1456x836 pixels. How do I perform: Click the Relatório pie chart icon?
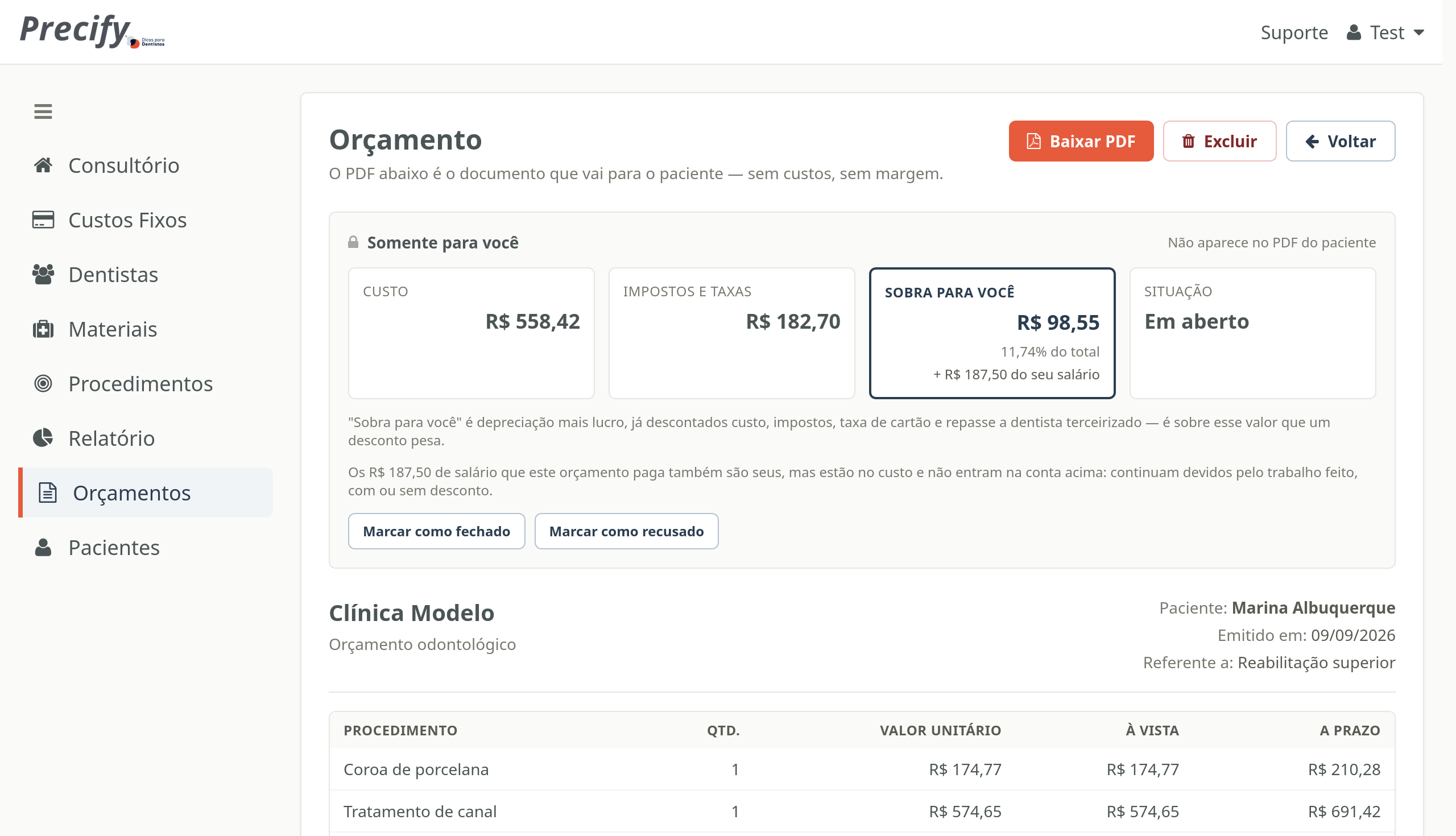pyautogui.click(x=43, y=438)
